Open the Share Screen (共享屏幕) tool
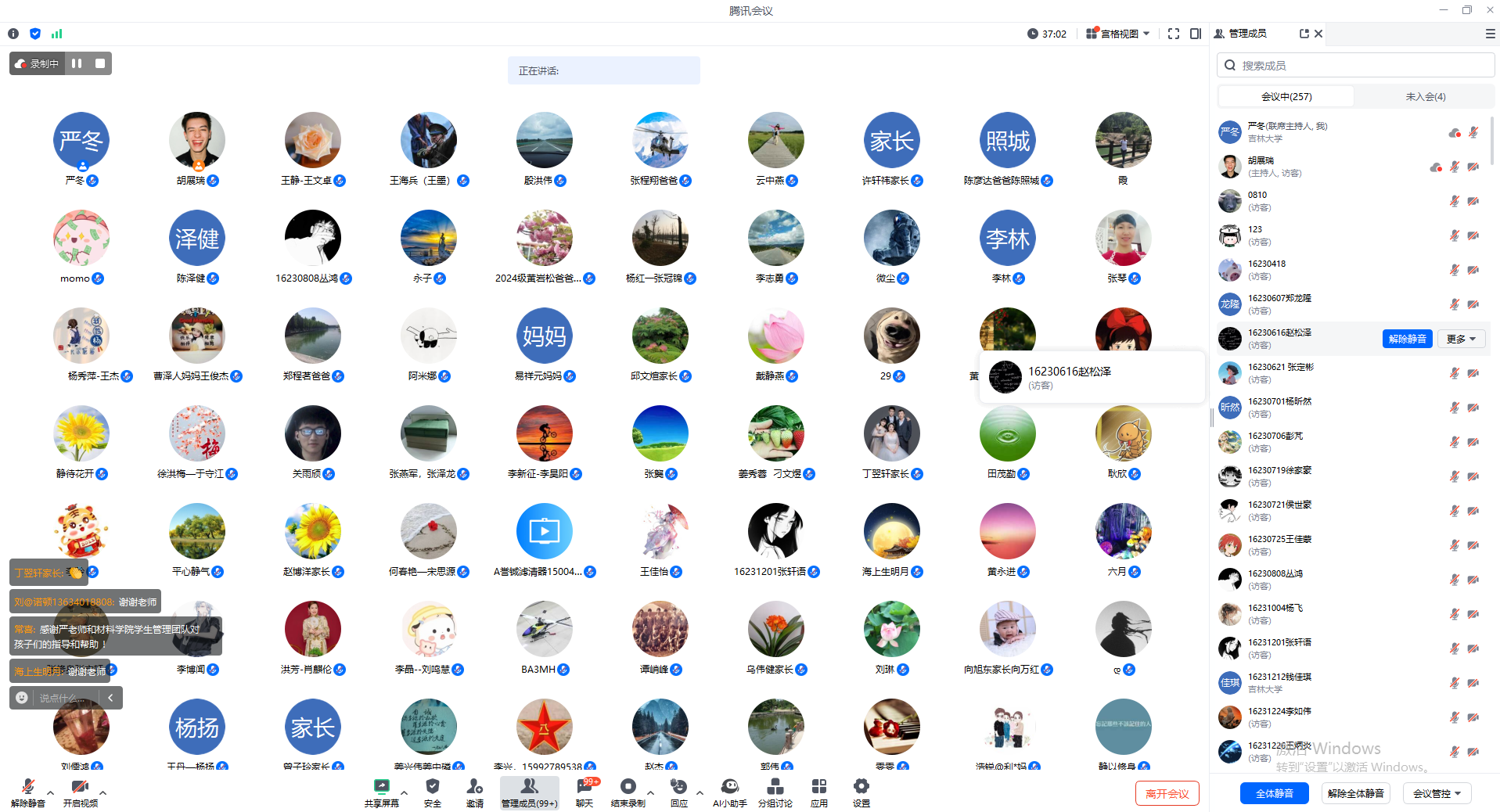The height and width of the screenshot is (812, 1500). [x=381, y=792]
